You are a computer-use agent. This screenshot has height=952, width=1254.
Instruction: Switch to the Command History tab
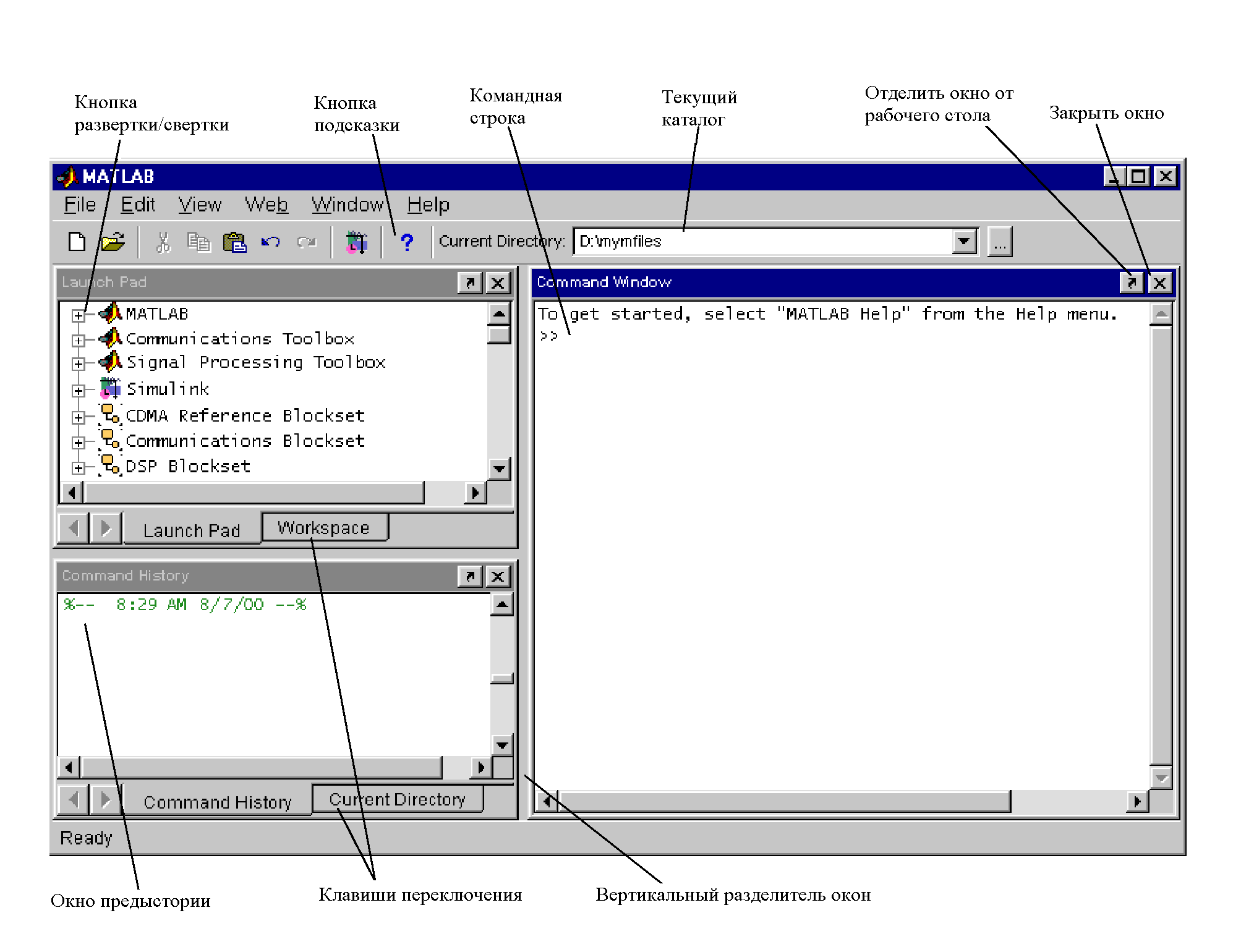click(x=218, y=802)
